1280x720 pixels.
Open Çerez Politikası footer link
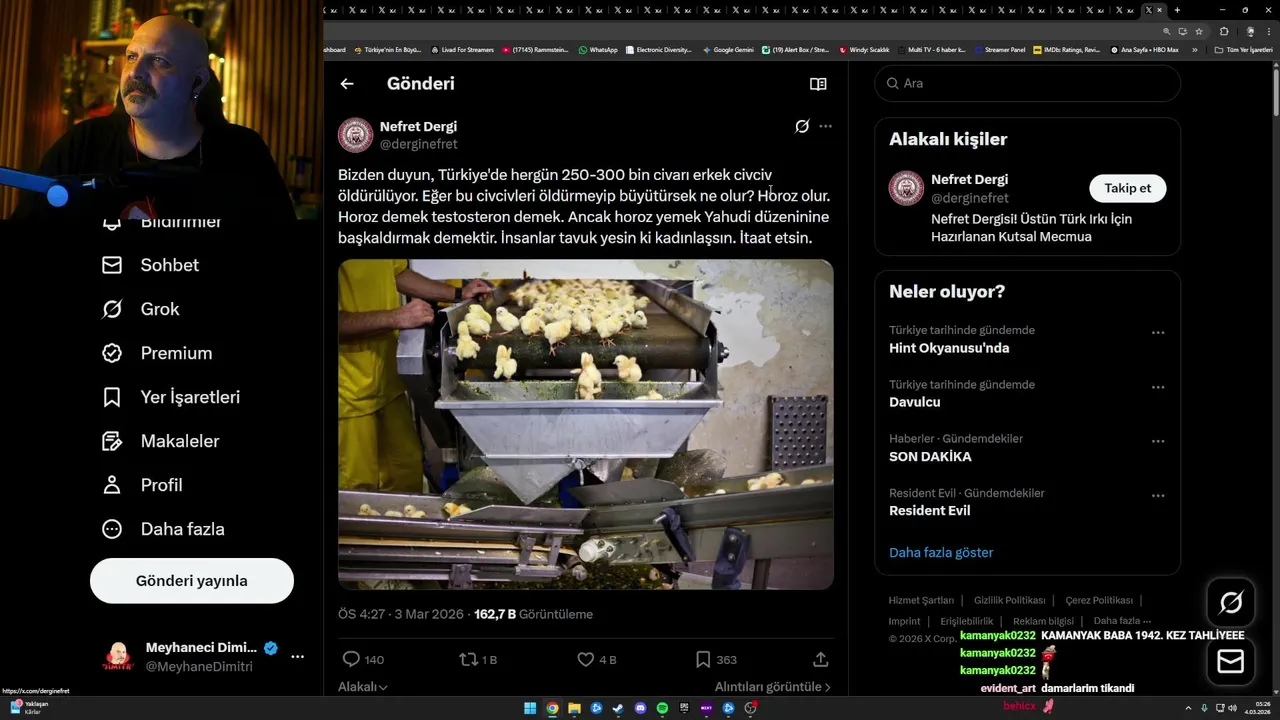[1099, 600]
